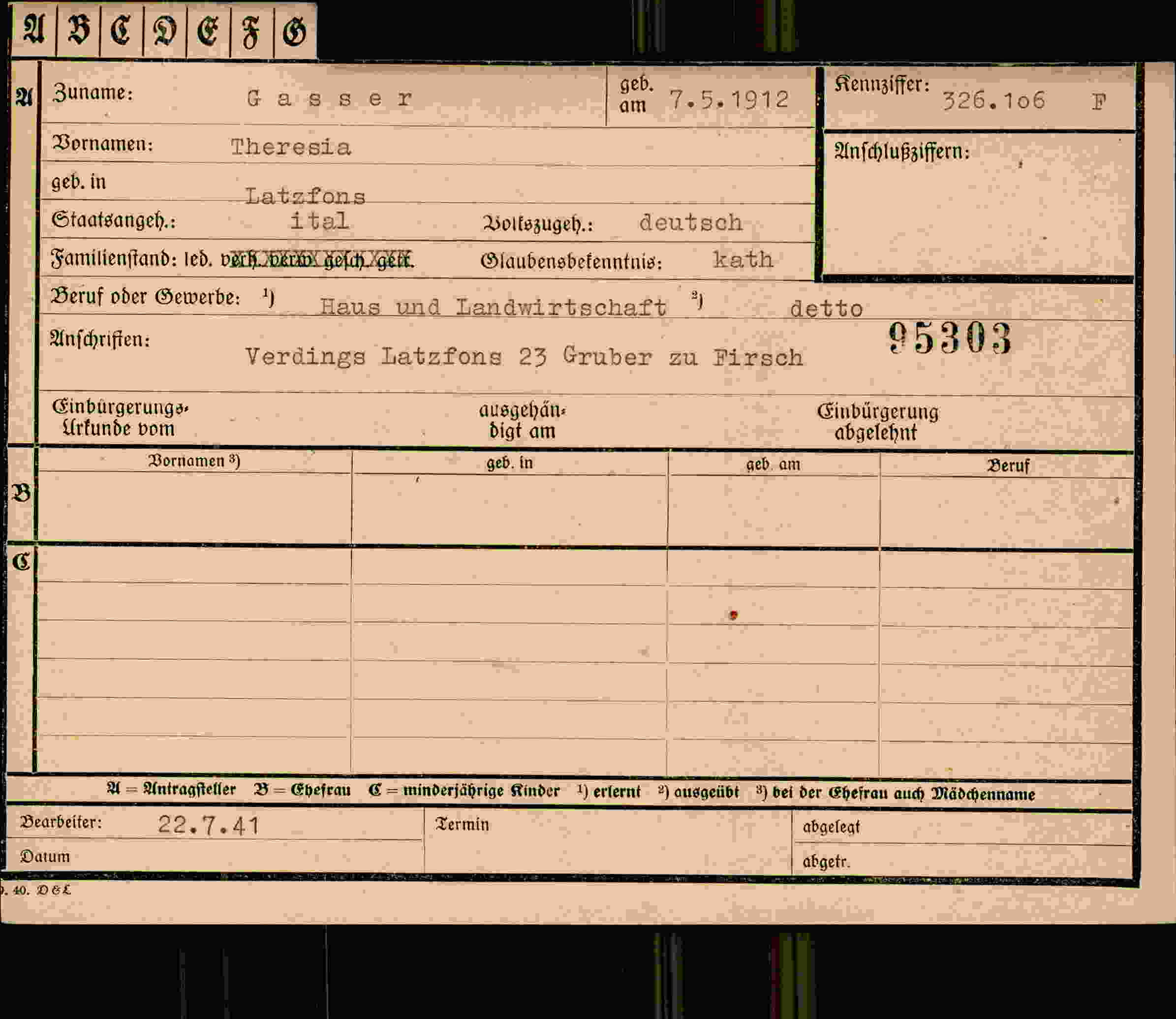Click the citizenship value 'ital'

[x=320, y=220]
